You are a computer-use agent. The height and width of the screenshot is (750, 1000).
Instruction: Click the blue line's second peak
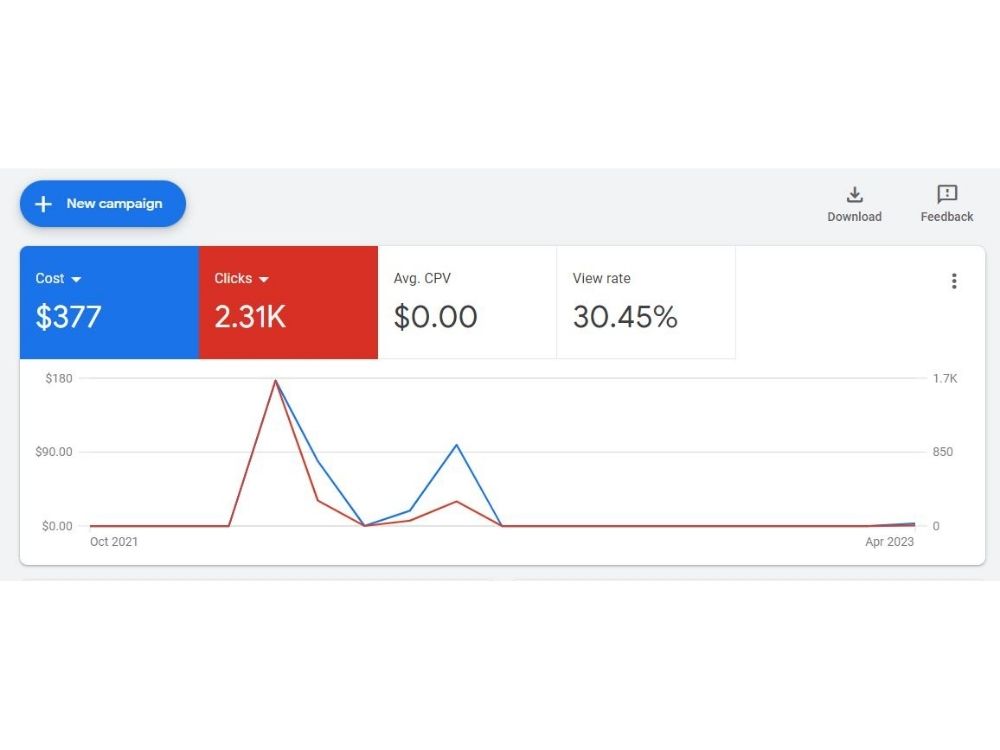pyautogui.click(x=457, y=445)
